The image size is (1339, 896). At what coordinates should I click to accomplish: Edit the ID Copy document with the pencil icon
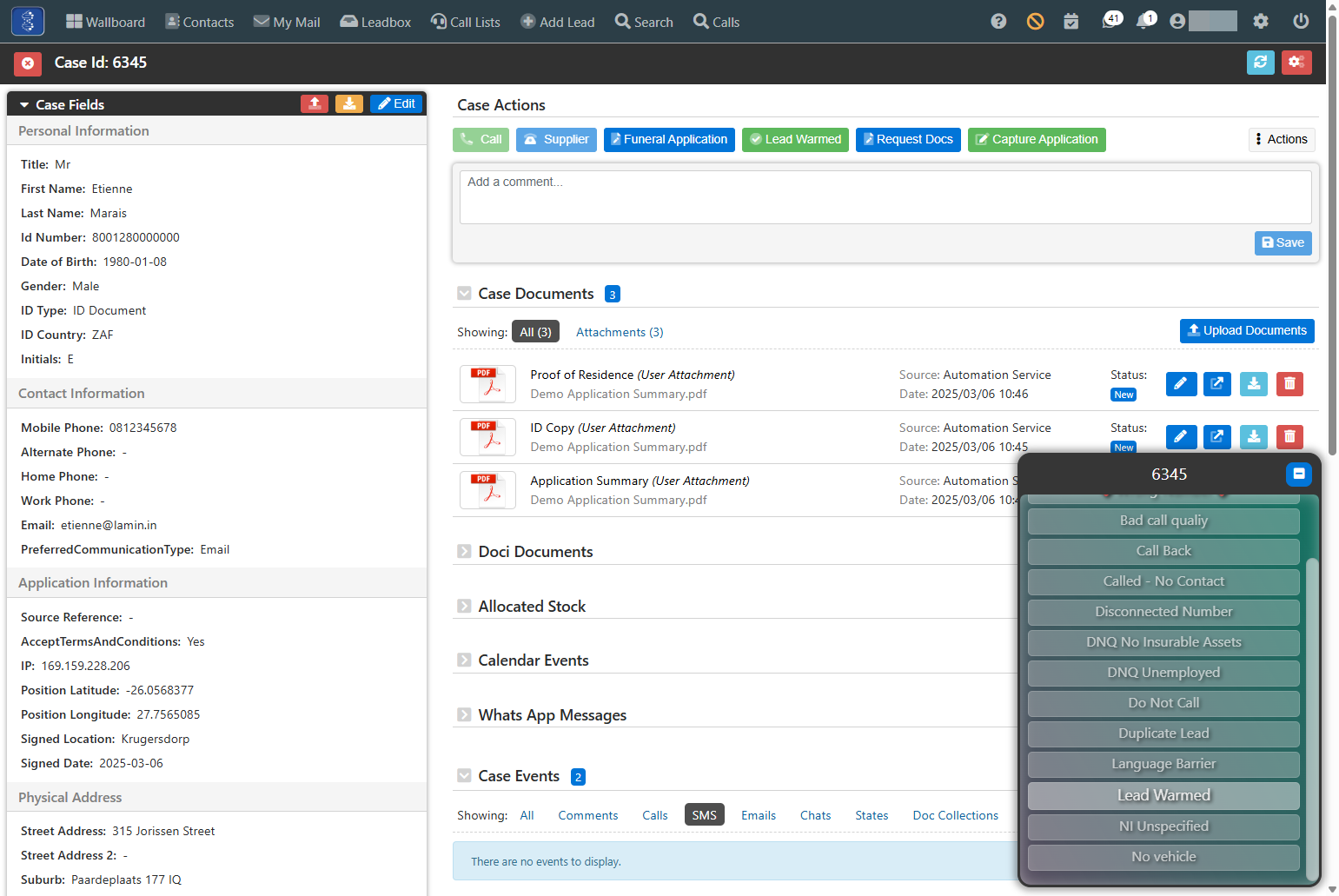coord(1181,437)
